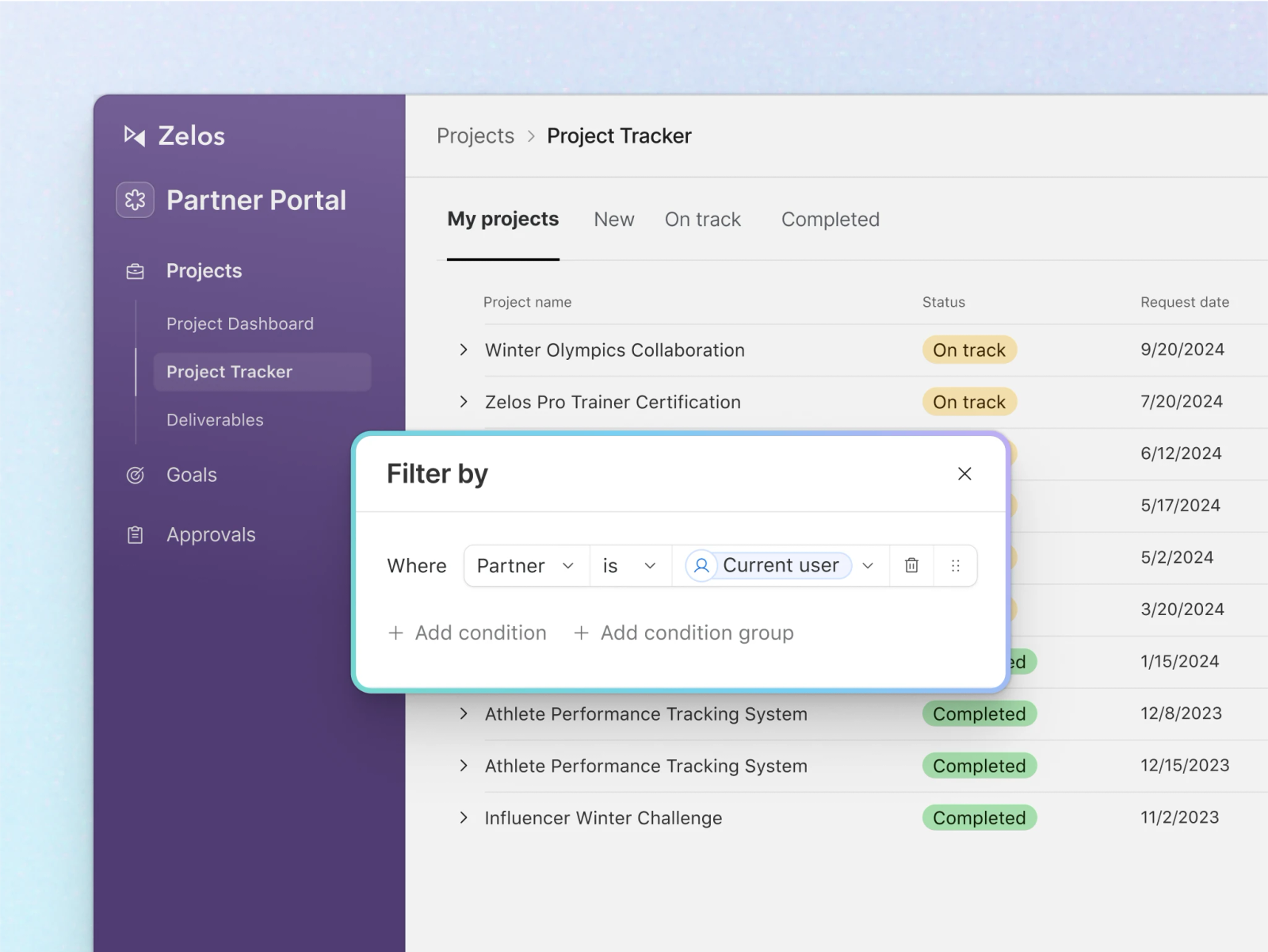The height and width of the screenshot is (952, 1268).
Task: Click Add condition
Action: point(468,633)
